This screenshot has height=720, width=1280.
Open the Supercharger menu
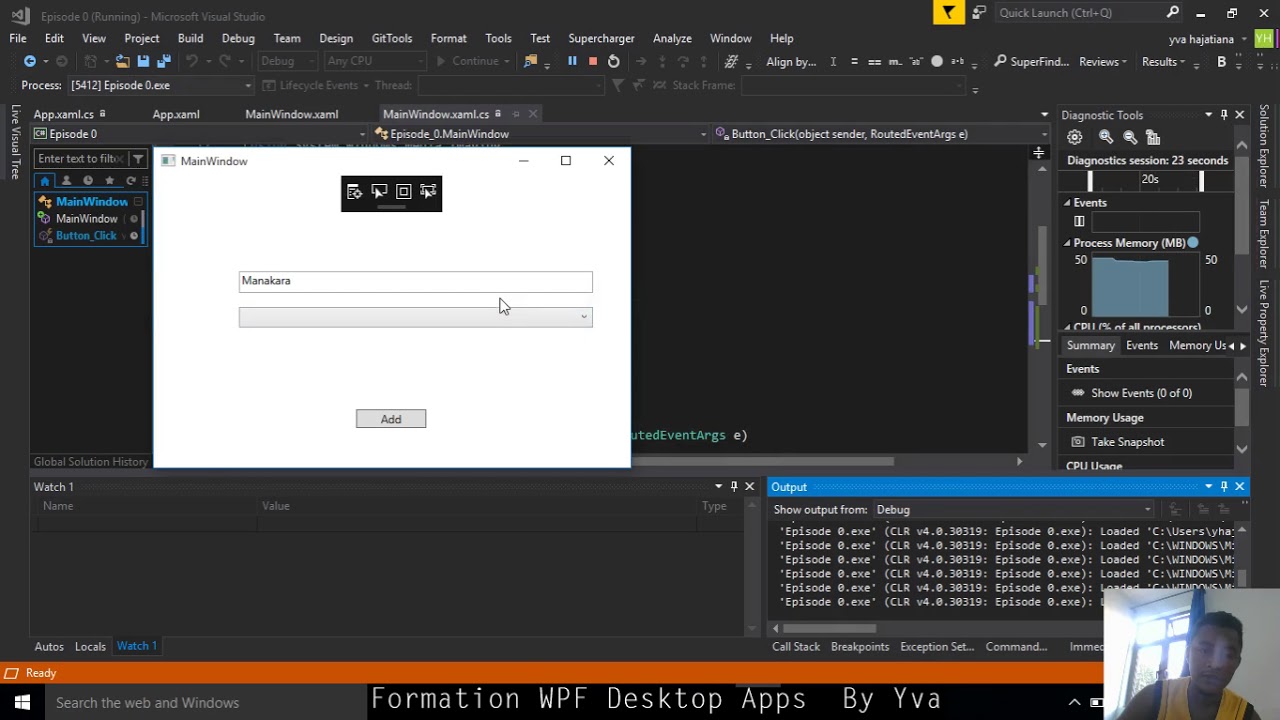pos(601,38)
